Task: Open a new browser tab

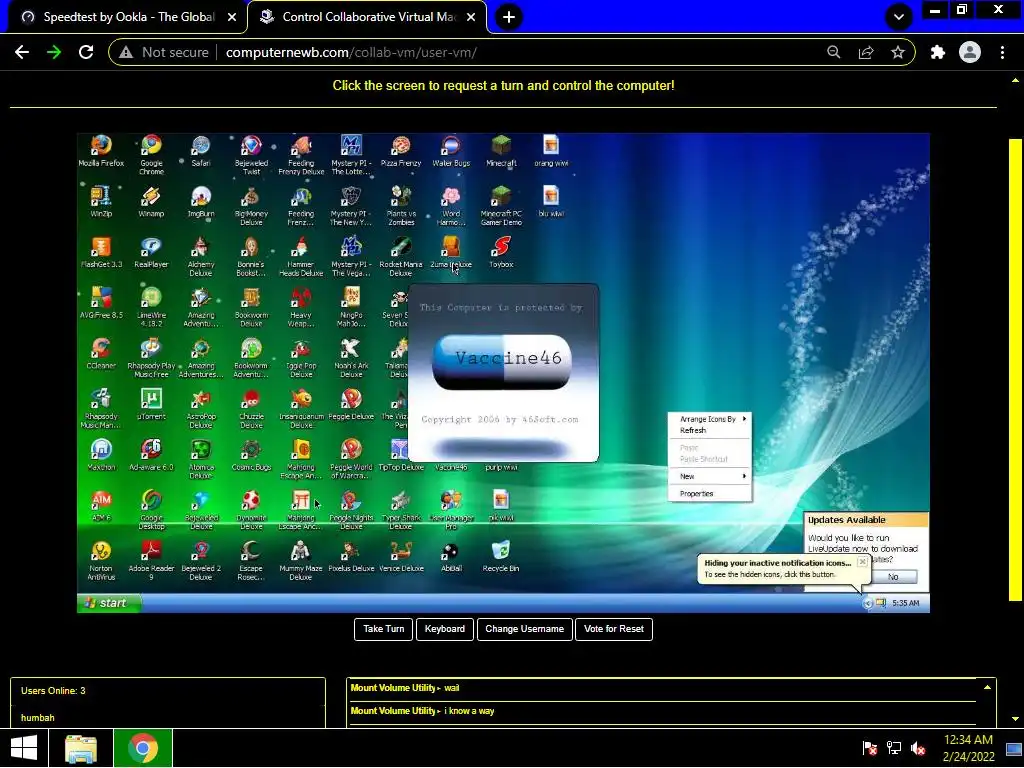Action: (509, 17)
